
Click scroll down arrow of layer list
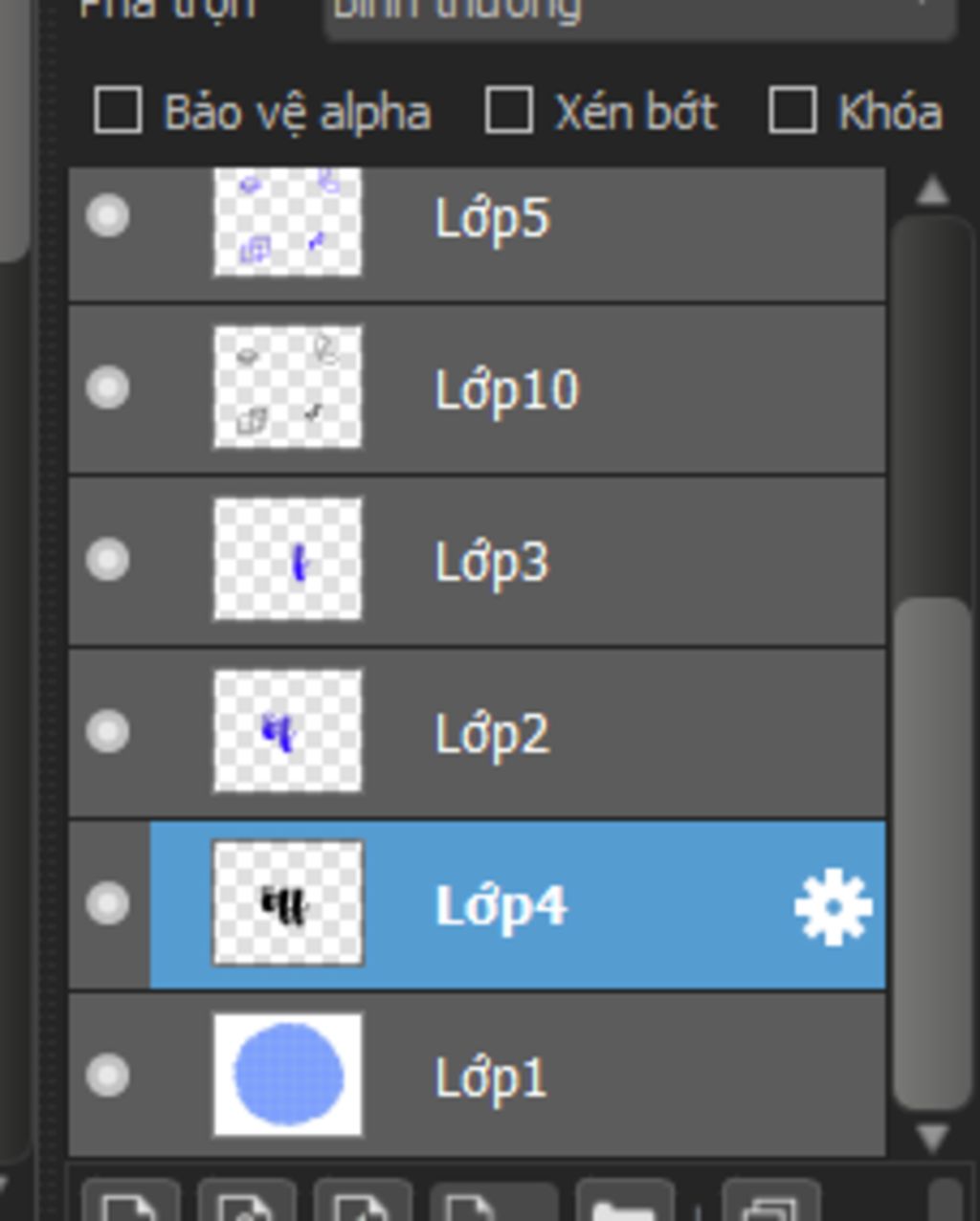click(x=932, y=1137)
